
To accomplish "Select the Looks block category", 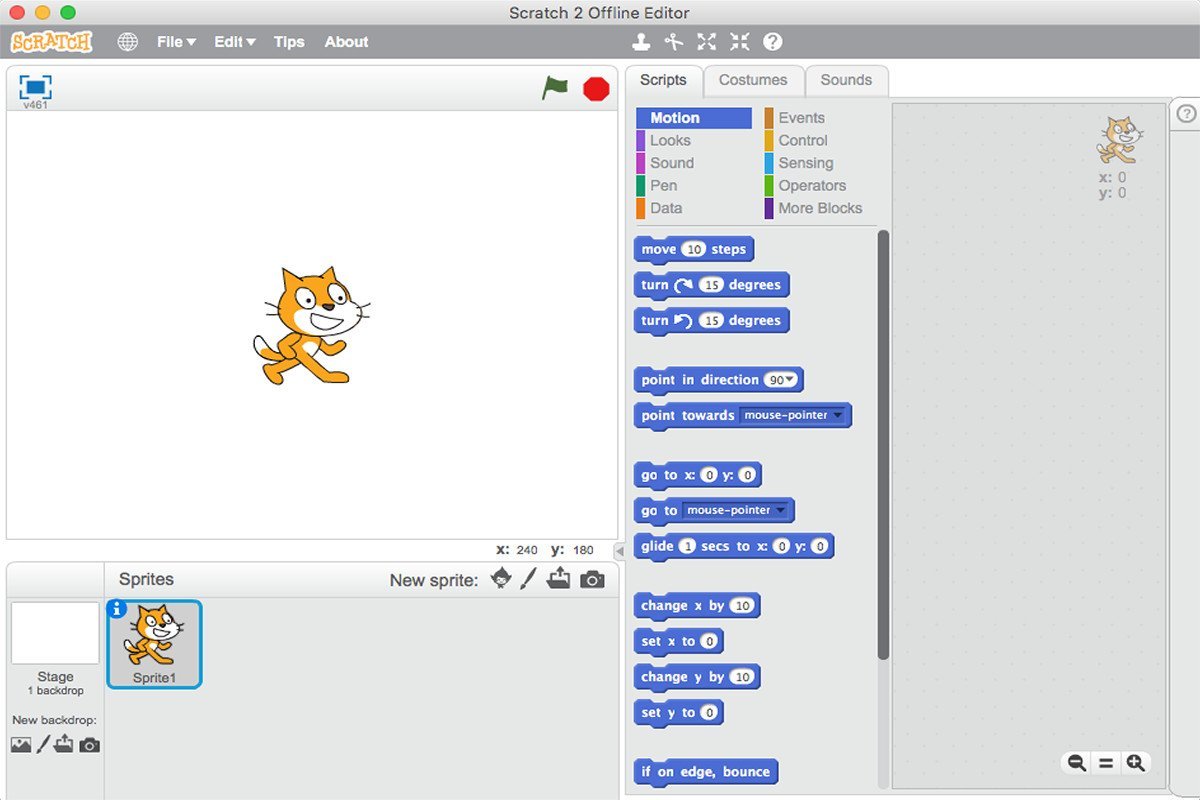I will coord(670,141).
